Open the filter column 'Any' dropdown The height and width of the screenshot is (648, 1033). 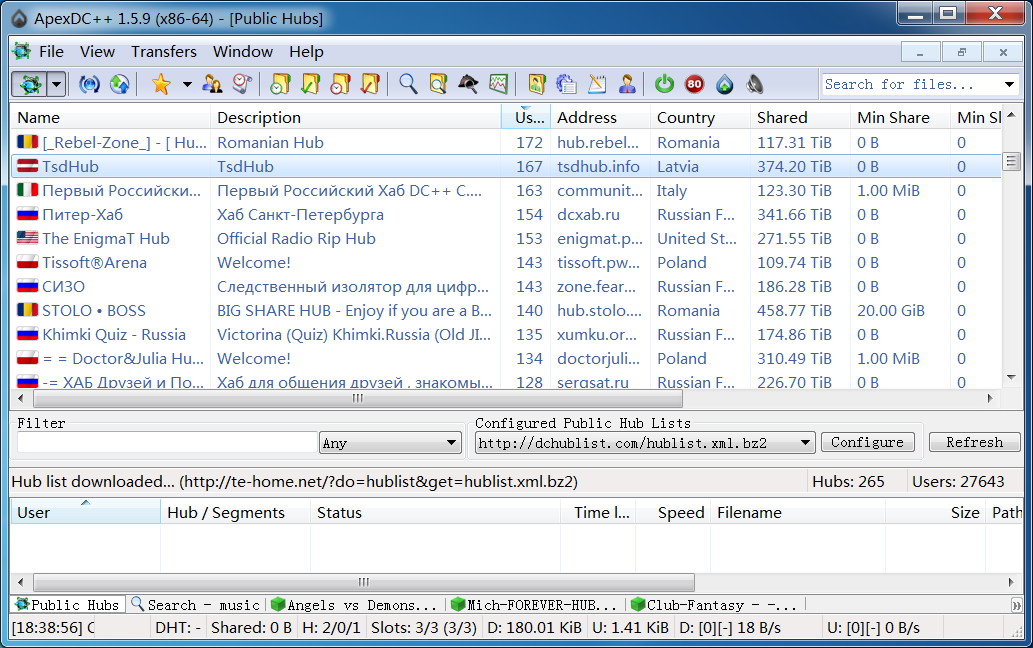coord(389,443)
